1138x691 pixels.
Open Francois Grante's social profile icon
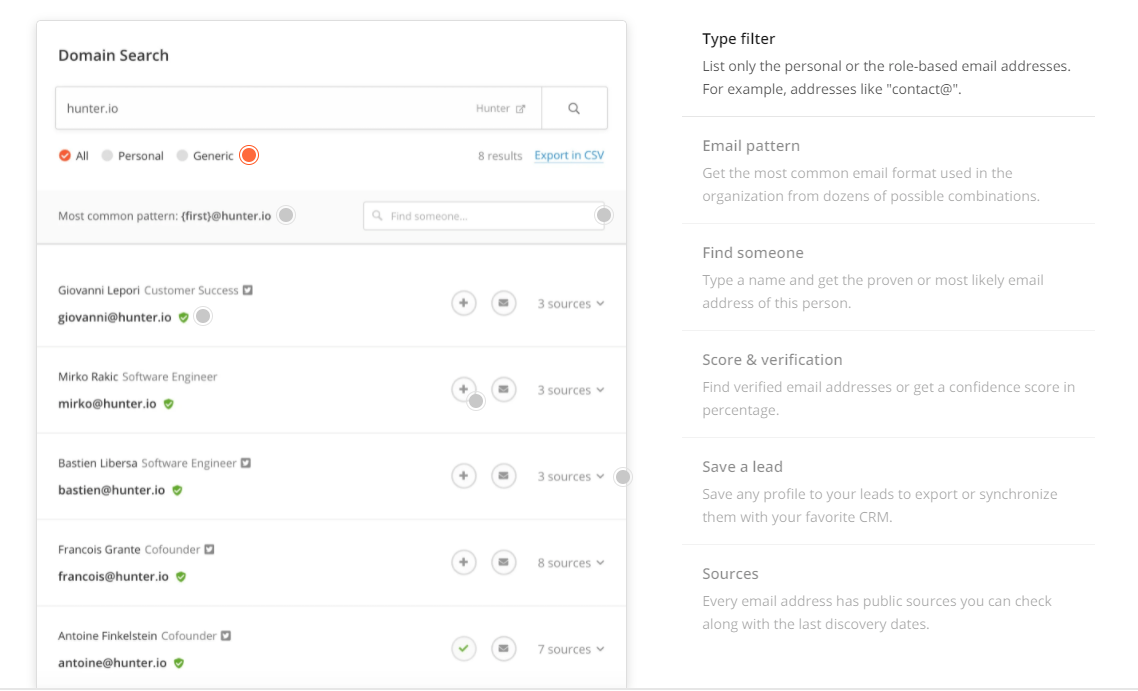click(209, 549)
